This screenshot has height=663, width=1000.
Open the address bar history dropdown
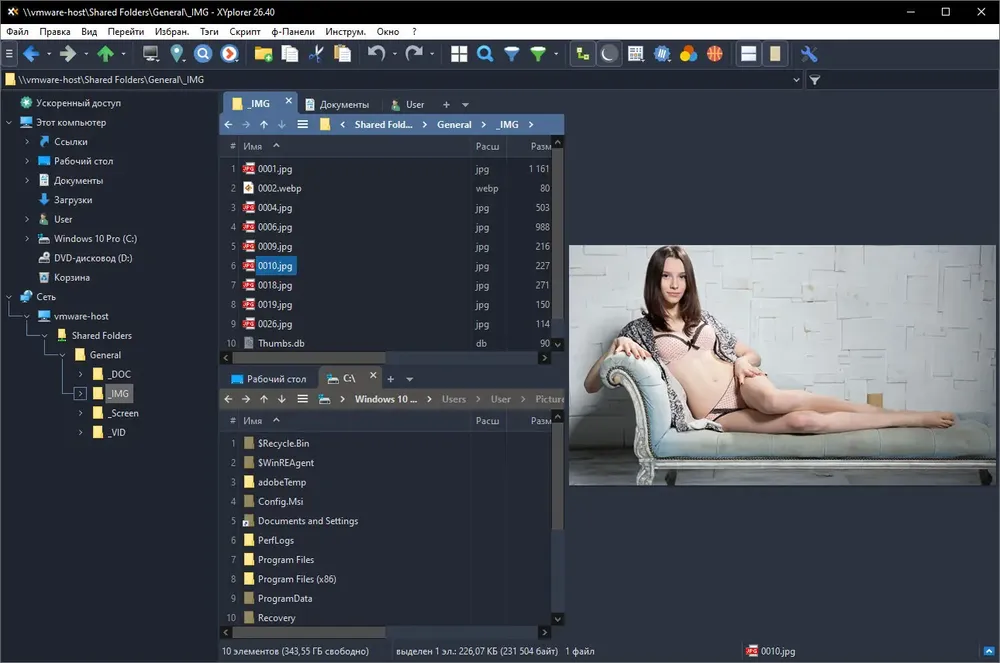click(796, 80)
